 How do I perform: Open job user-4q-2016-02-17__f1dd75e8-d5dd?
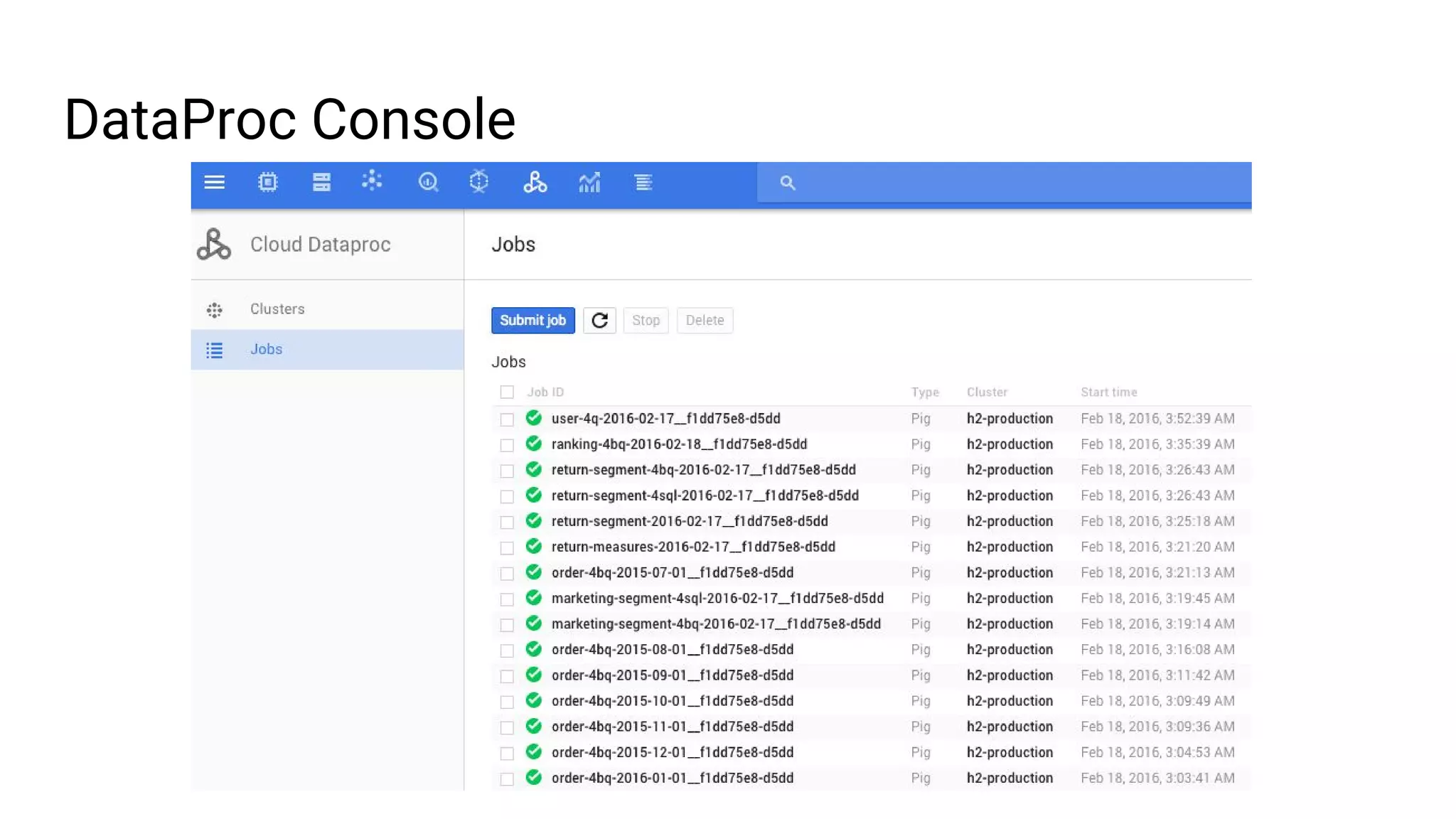665,419
